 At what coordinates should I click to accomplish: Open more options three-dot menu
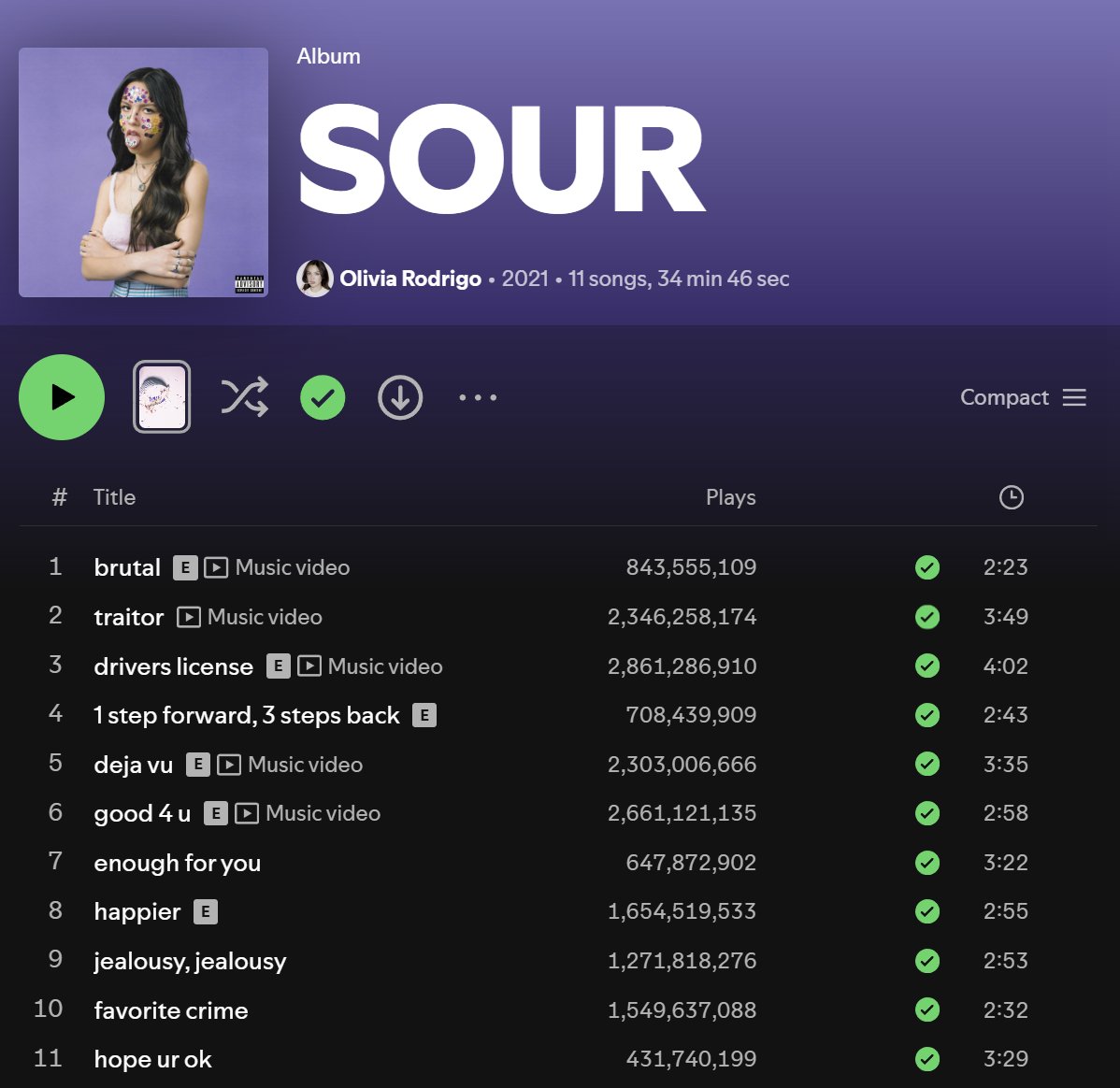click(478, 397)
